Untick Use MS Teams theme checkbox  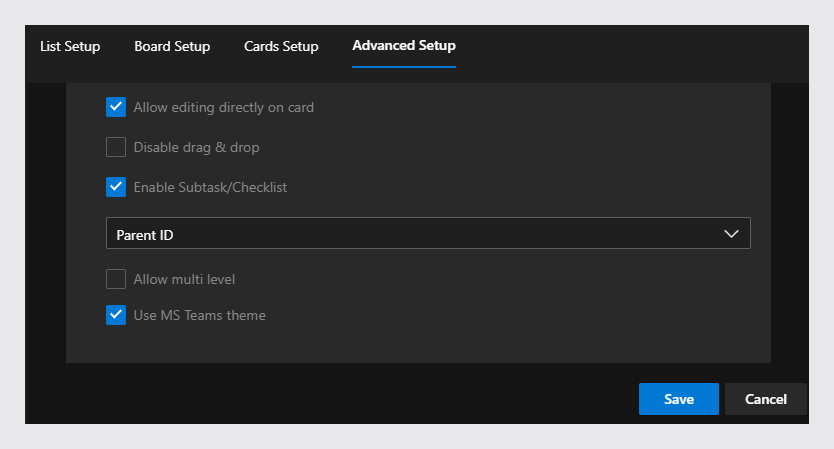116,315
